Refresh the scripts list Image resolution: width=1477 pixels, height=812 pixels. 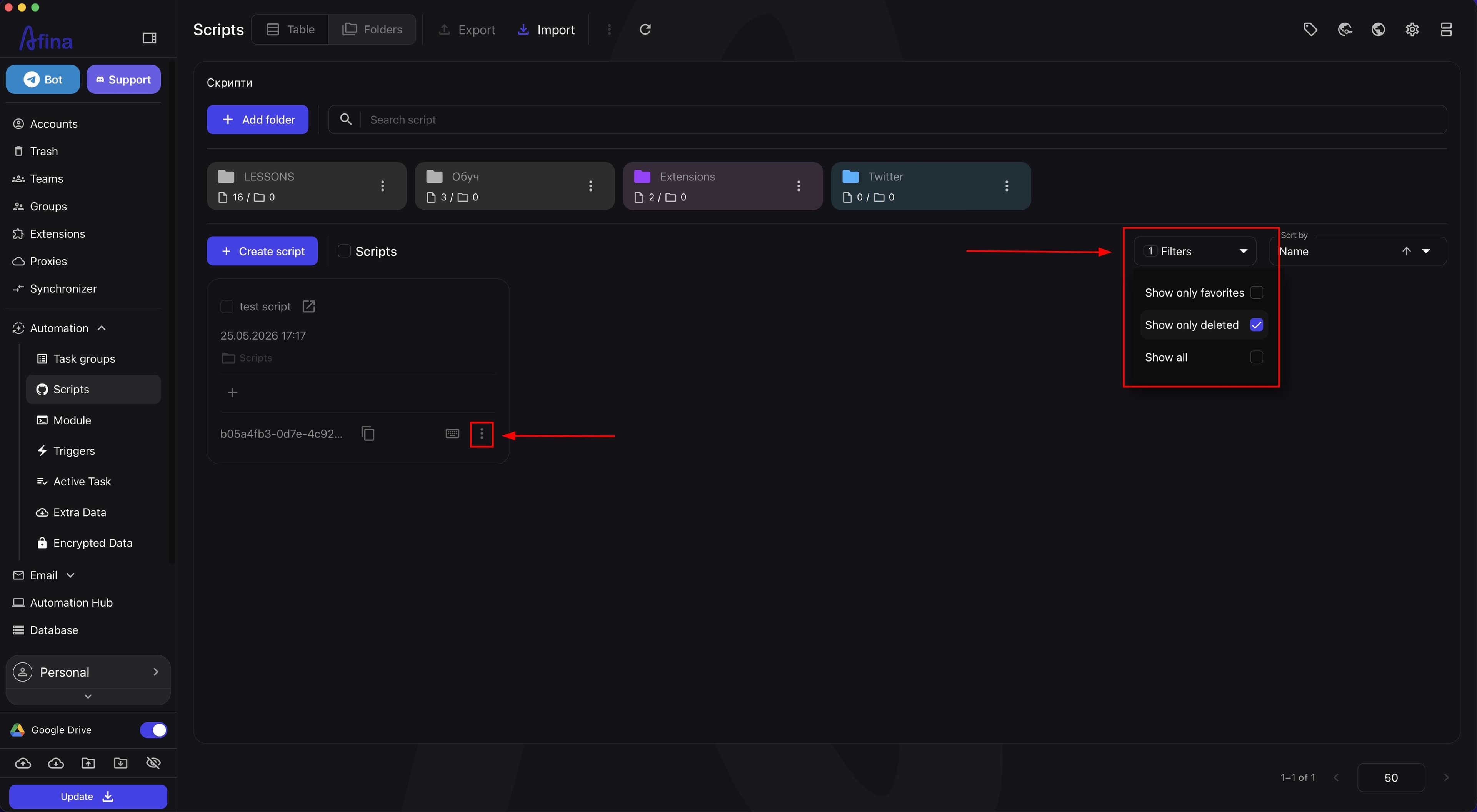point(645,29)
